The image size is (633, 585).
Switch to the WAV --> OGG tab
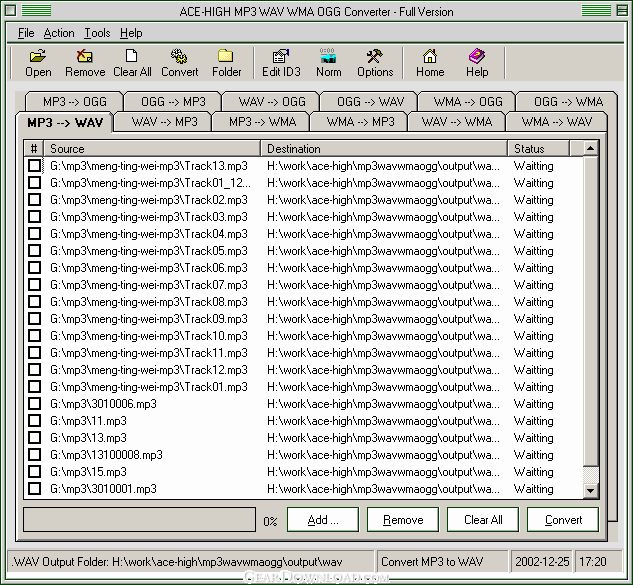(272, 101)
